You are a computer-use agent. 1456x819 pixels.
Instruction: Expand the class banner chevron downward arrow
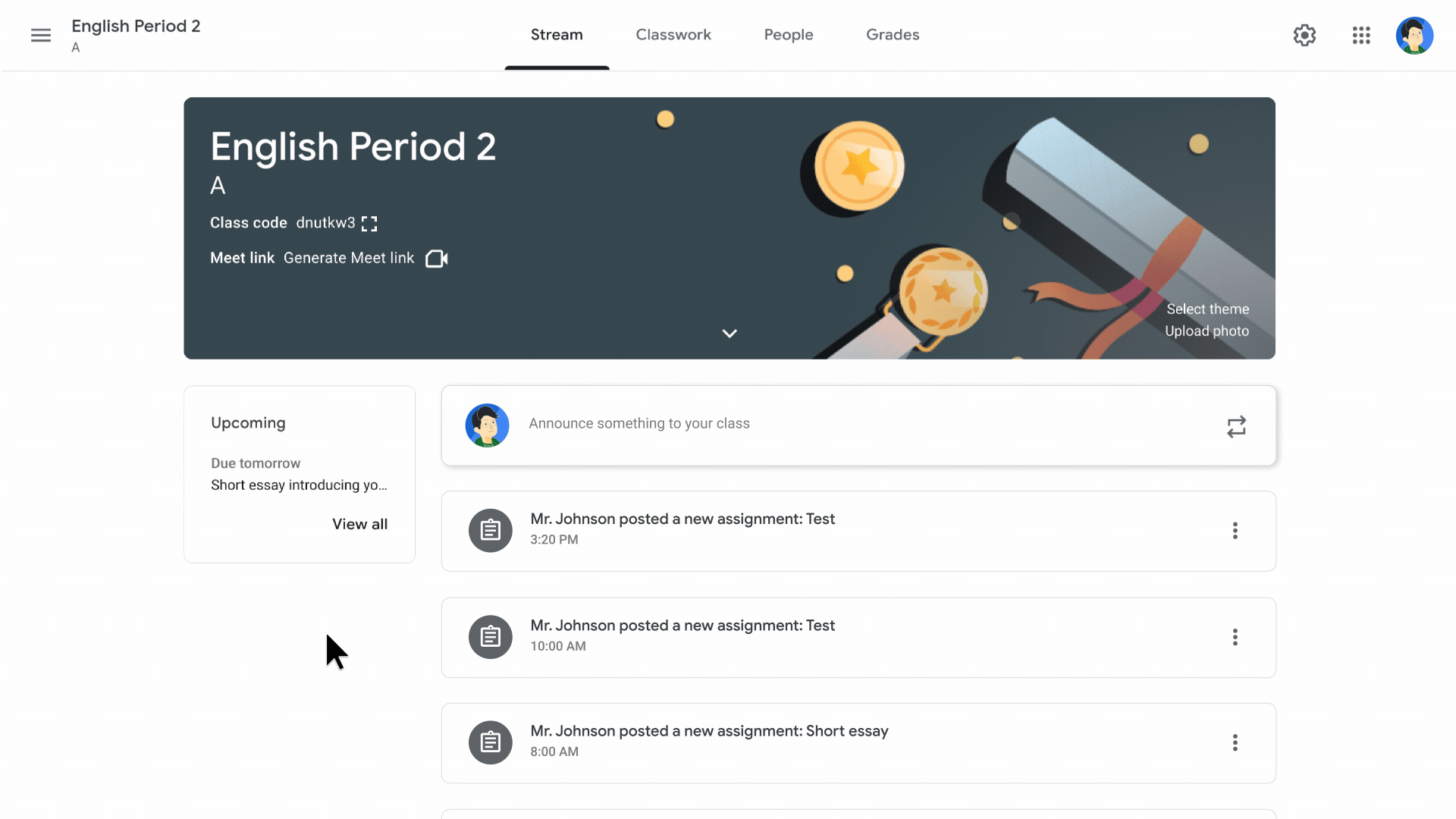coord(729,333)
